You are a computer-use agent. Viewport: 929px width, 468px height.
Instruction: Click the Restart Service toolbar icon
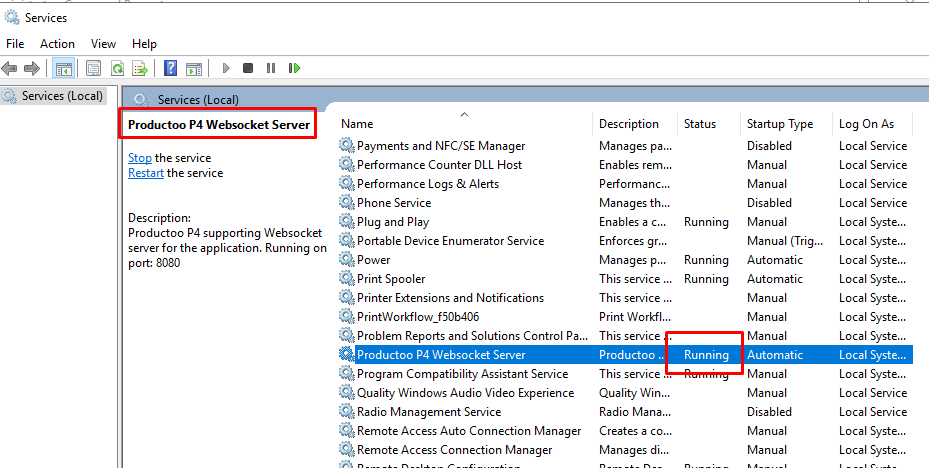294,68
